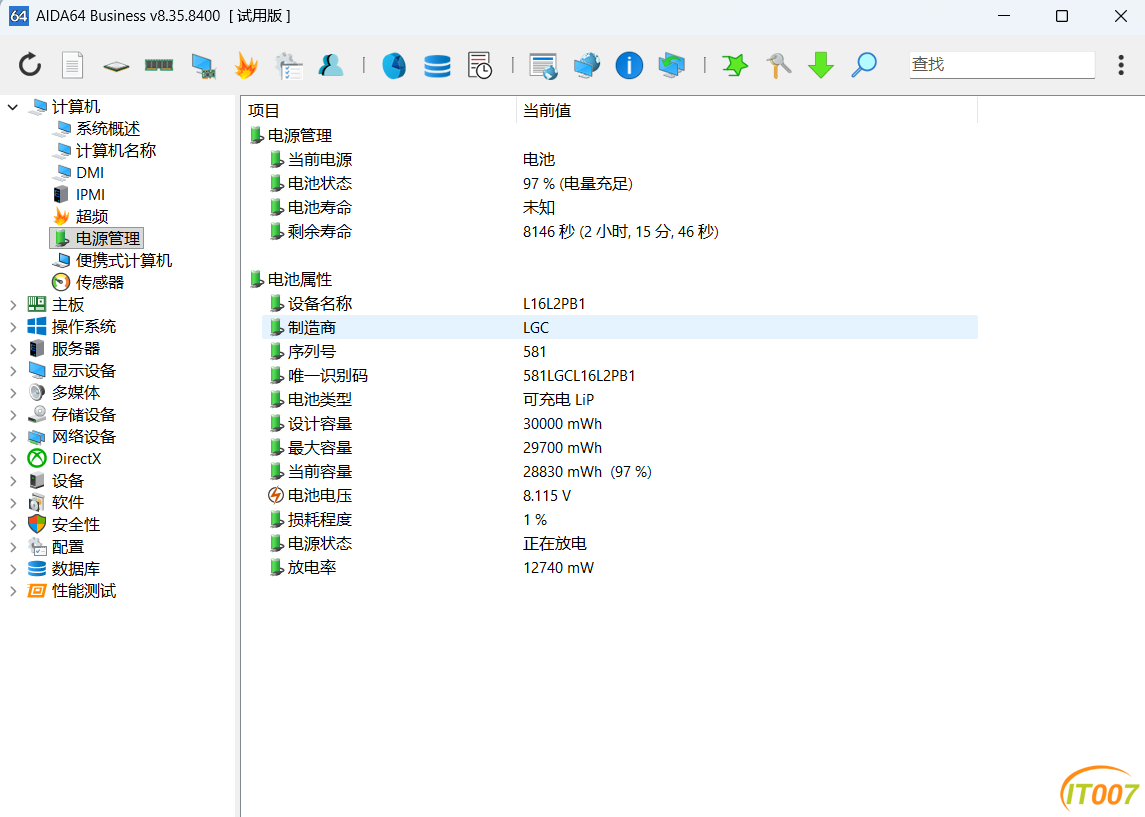Screen dimensions: 1145x817
Task: Select the 唯一识别码 row
Action: coord(620,375)
